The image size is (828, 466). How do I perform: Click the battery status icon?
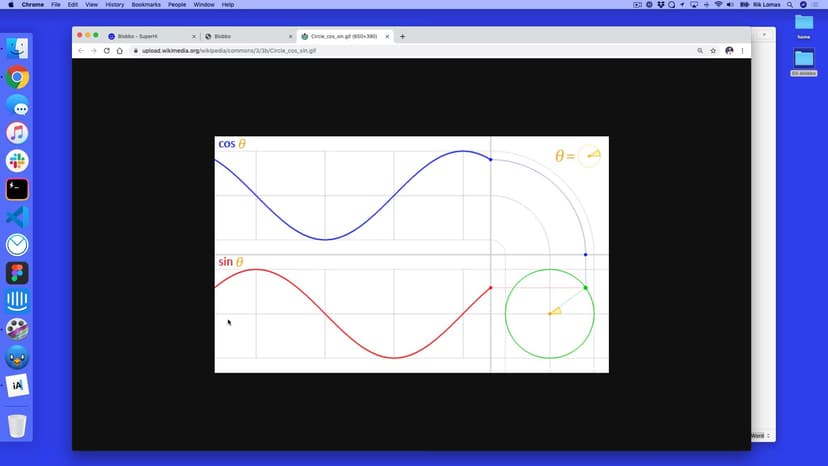[745, 5]
